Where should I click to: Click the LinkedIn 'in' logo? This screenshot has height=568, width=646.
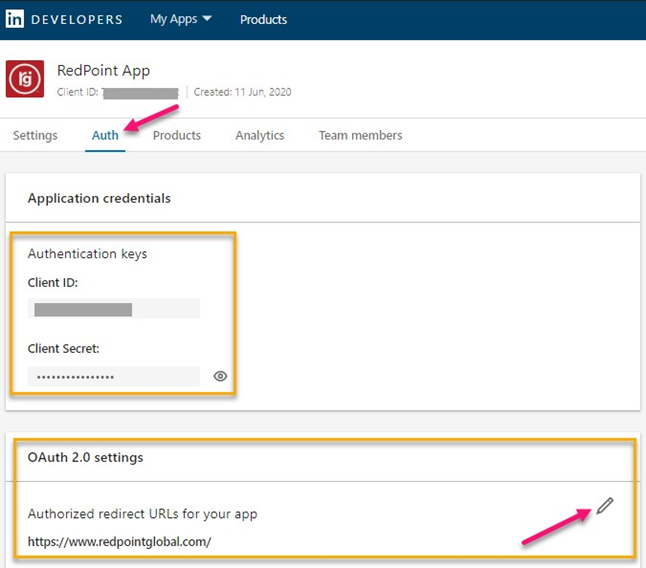tap(15, 19)
